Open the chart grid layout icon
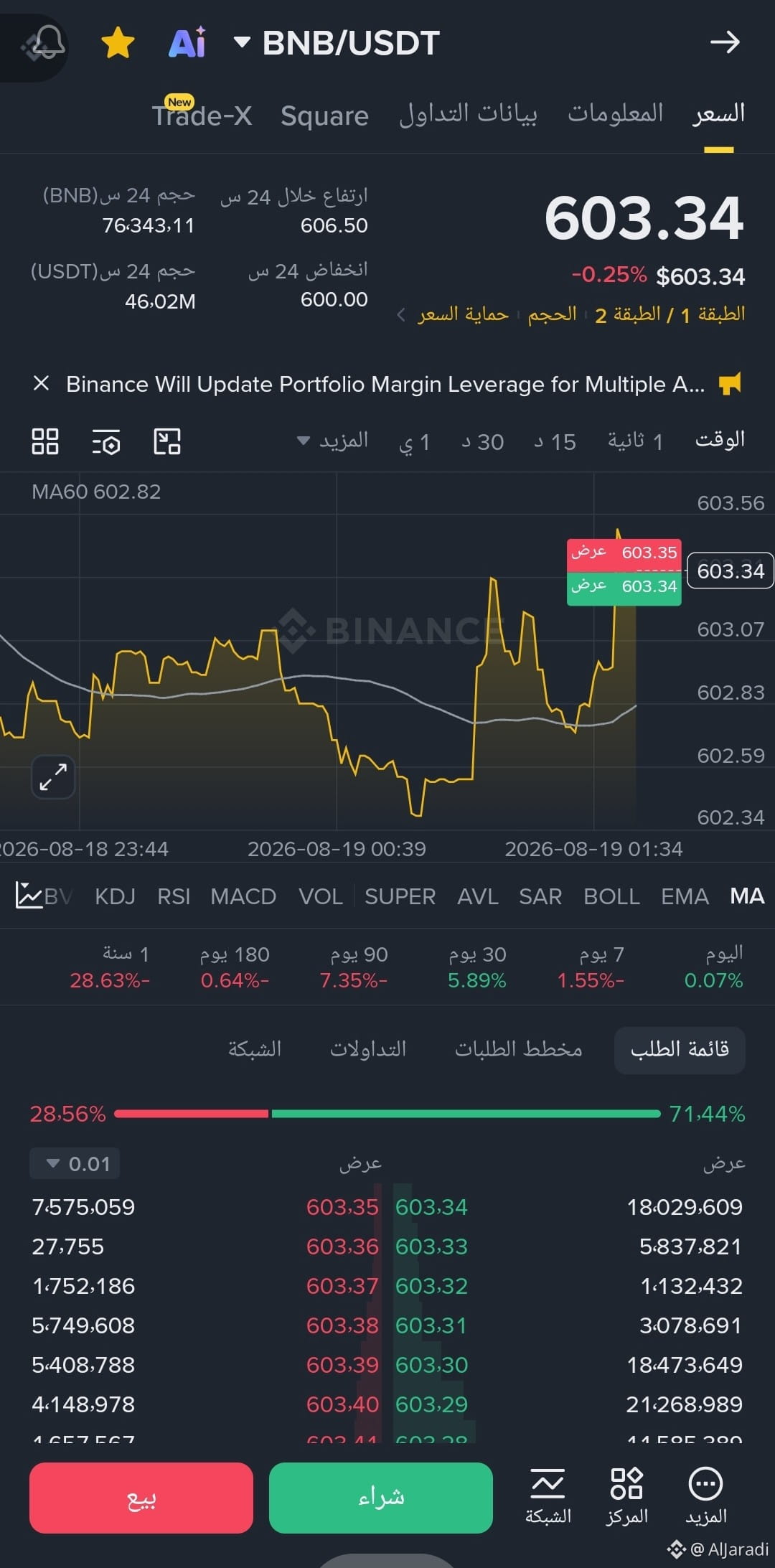 click(45, 441)
